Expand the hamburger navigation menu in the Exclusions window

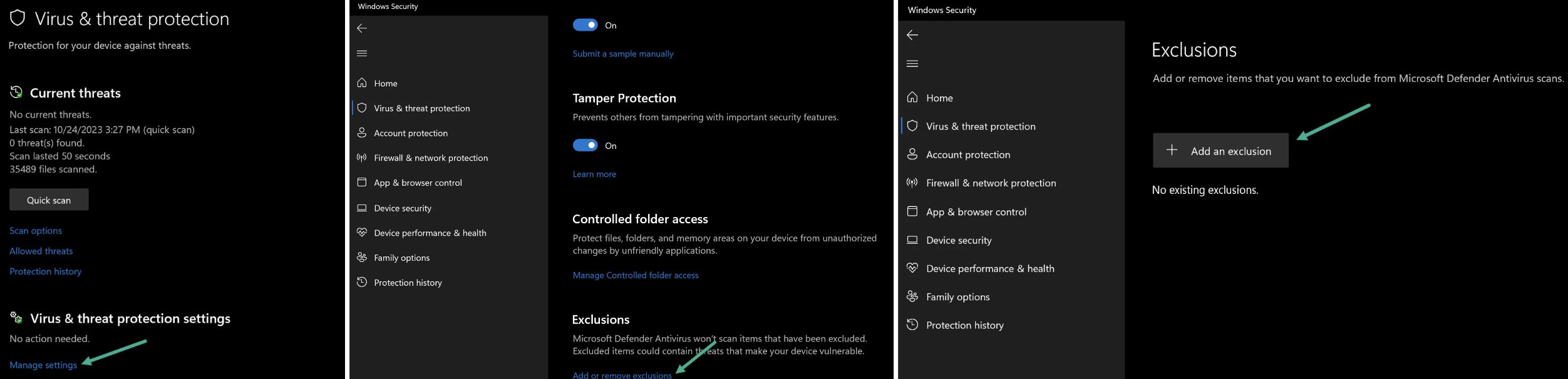(x=912, y=64)
